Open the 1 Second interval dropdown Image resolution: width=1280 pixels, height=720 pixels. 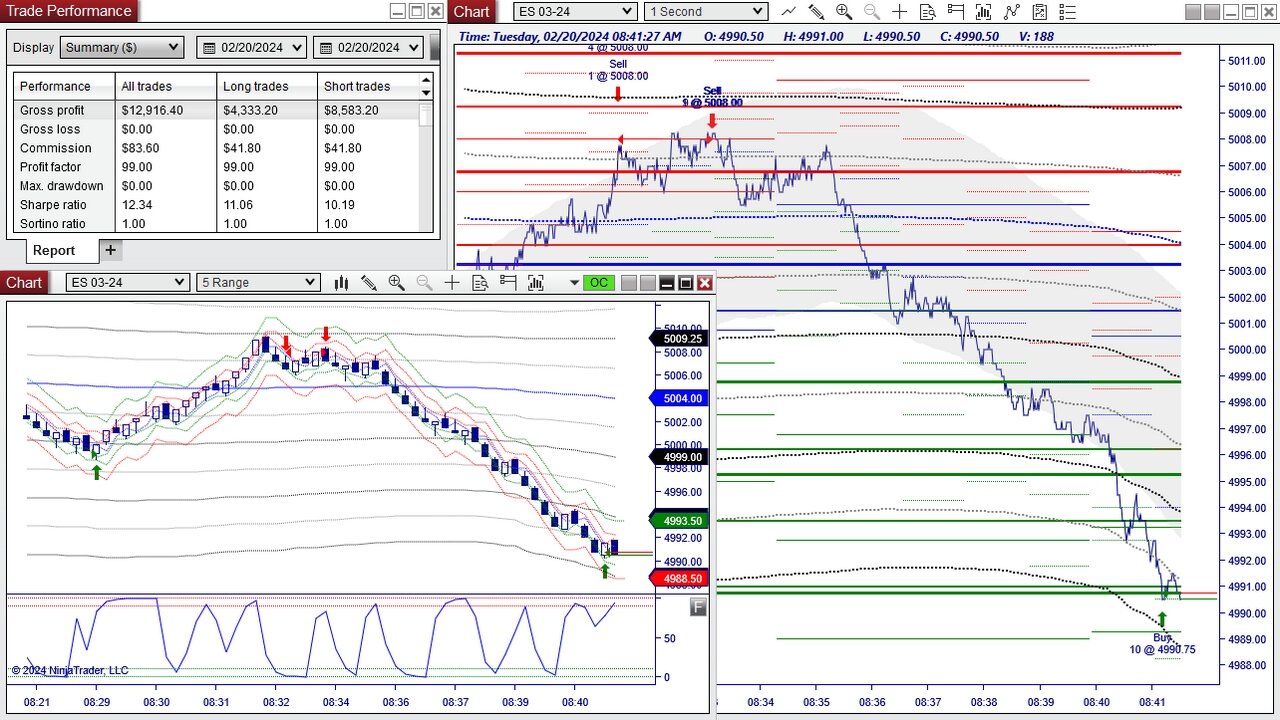pos(706,12)
